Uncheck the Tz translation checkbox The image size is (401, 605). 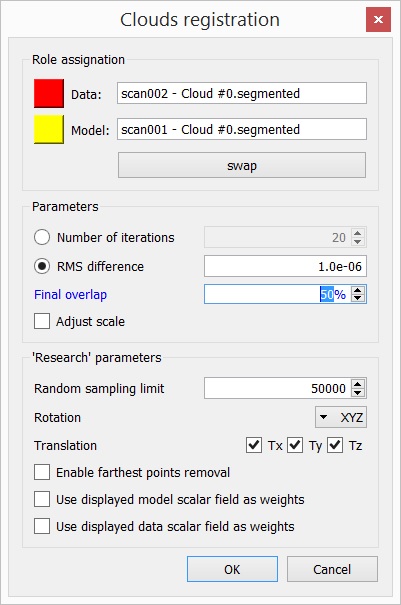coord(335,445)
